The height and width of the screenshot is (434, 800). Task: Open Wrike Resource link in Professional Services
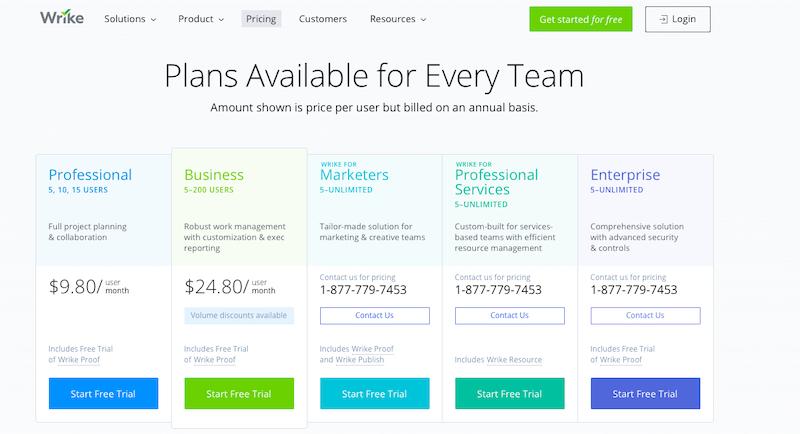tap(514, 360)
